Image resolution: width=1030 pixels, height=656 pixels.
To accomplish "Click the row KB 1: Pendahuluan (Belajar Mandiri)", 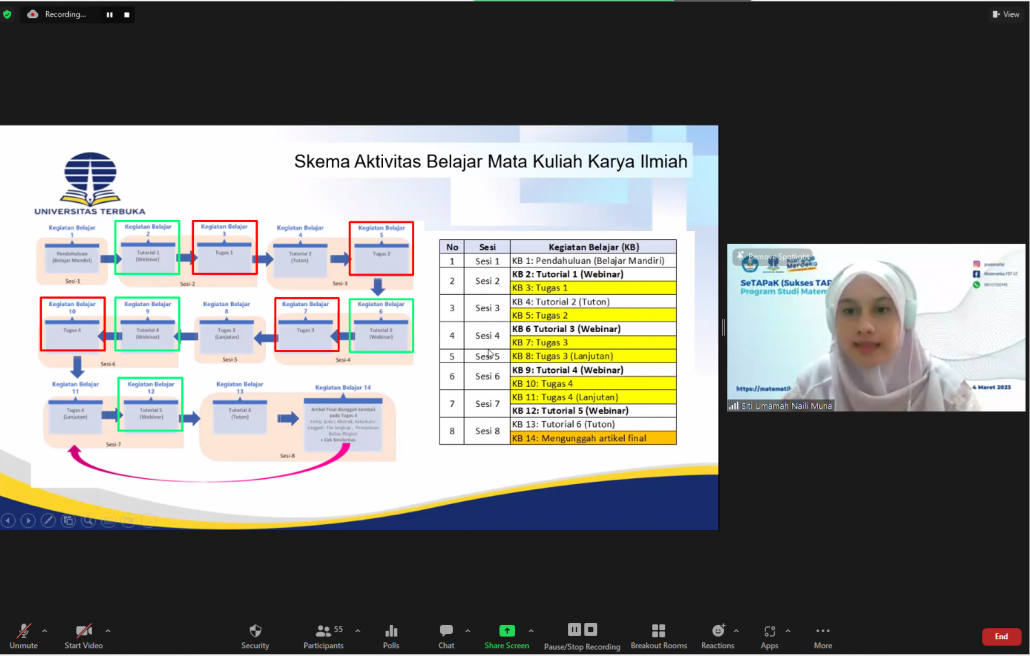I will pyautogui.click(x=593, y=261).
